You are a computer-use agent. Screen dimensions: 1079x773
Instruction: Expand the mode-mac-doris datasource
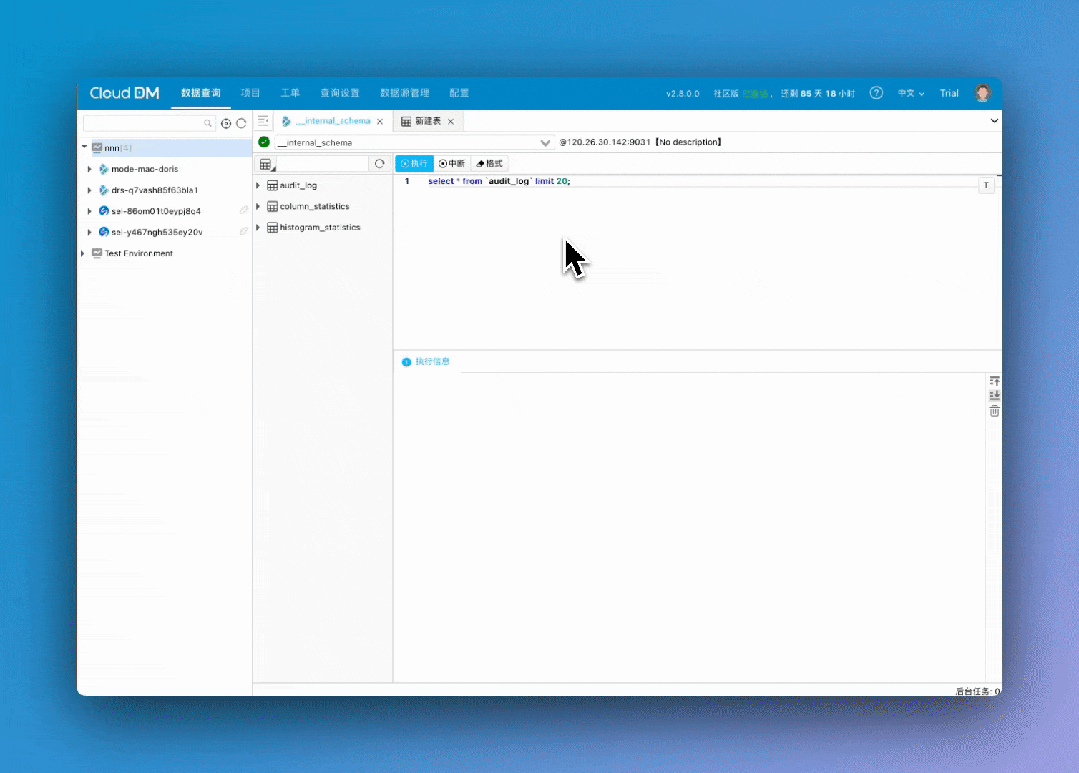click(x=89, y=169)
